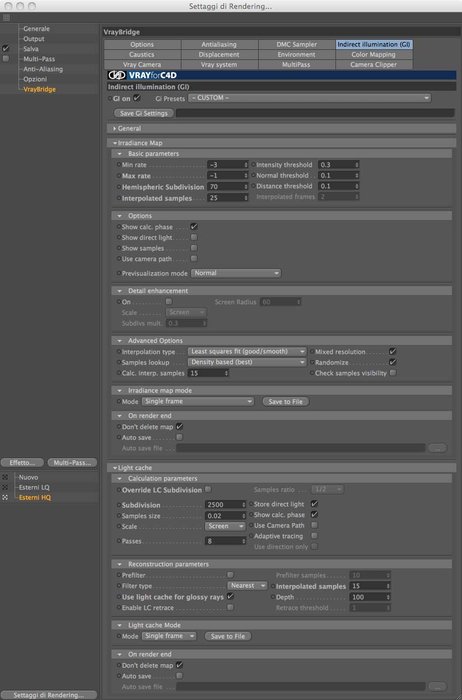This screenshot has width=462, height=700.
Task: Toggle the Salva checkbox in sidebar
Action: tap(6, 49)
